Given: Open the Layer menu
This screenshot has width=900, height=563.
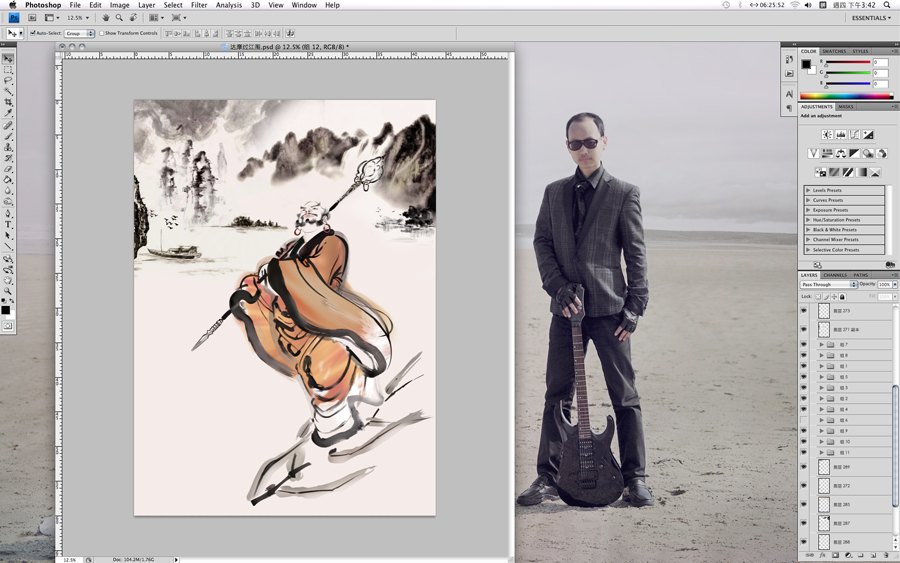Looking at the screenshot, I should (x=146, y=5).
